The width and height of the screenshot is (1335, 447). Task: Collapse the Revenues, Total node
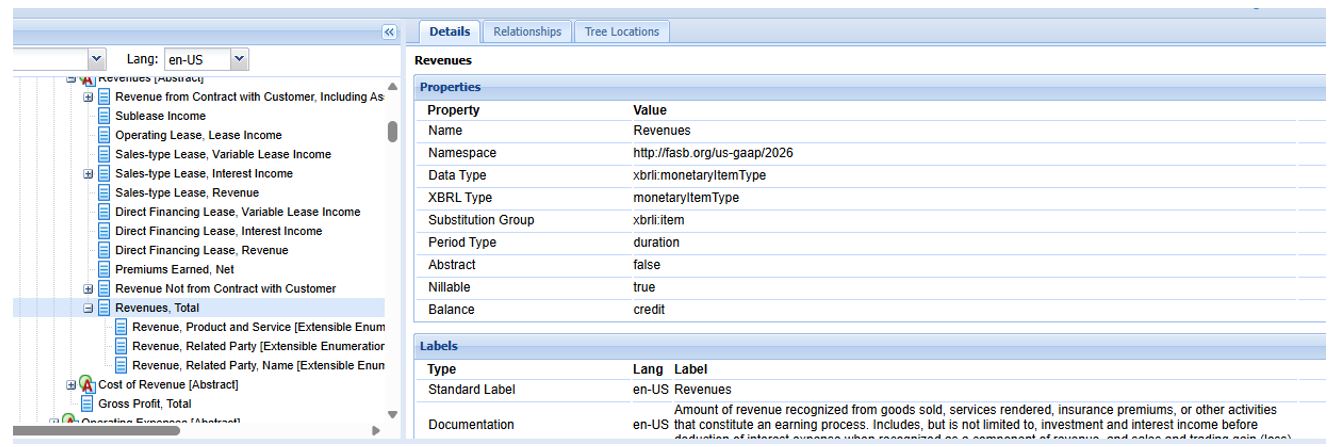[x=90, y=308]
